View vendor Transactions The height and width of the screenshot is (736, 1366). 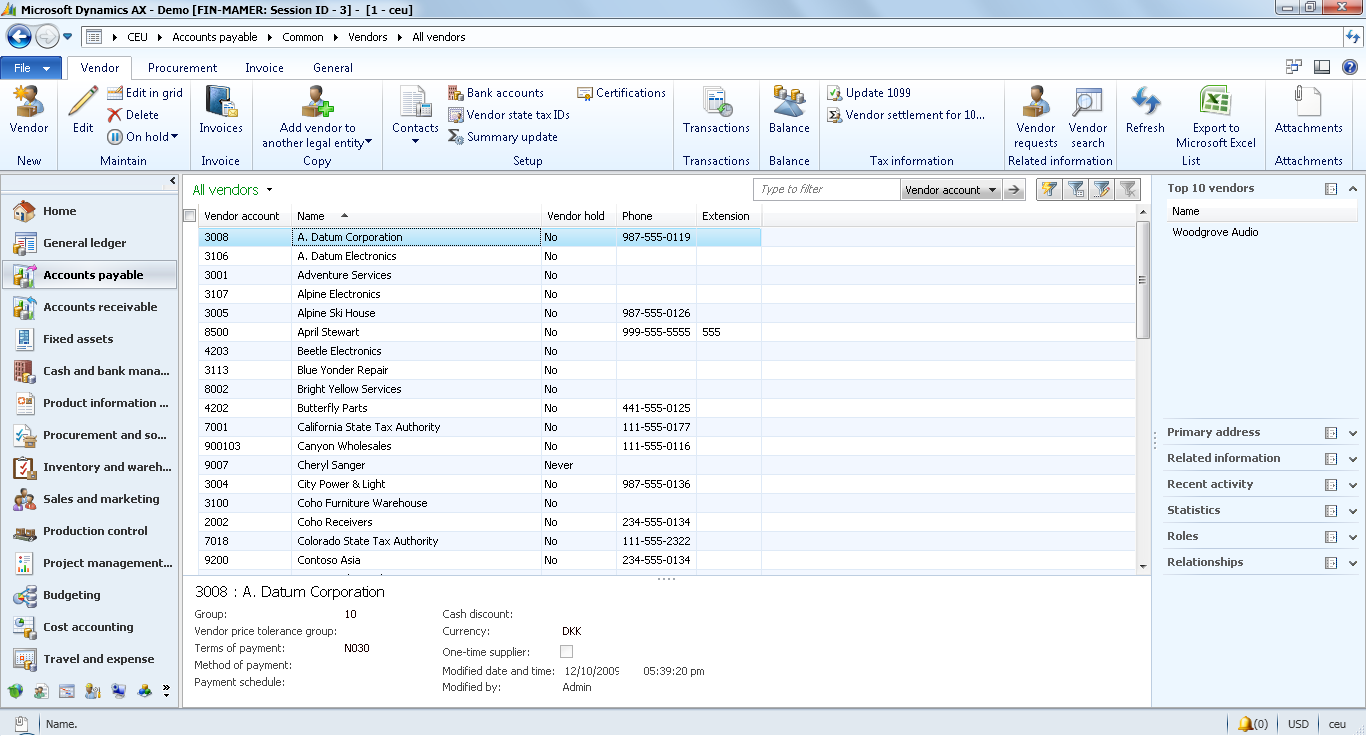[x=716, y=110]
